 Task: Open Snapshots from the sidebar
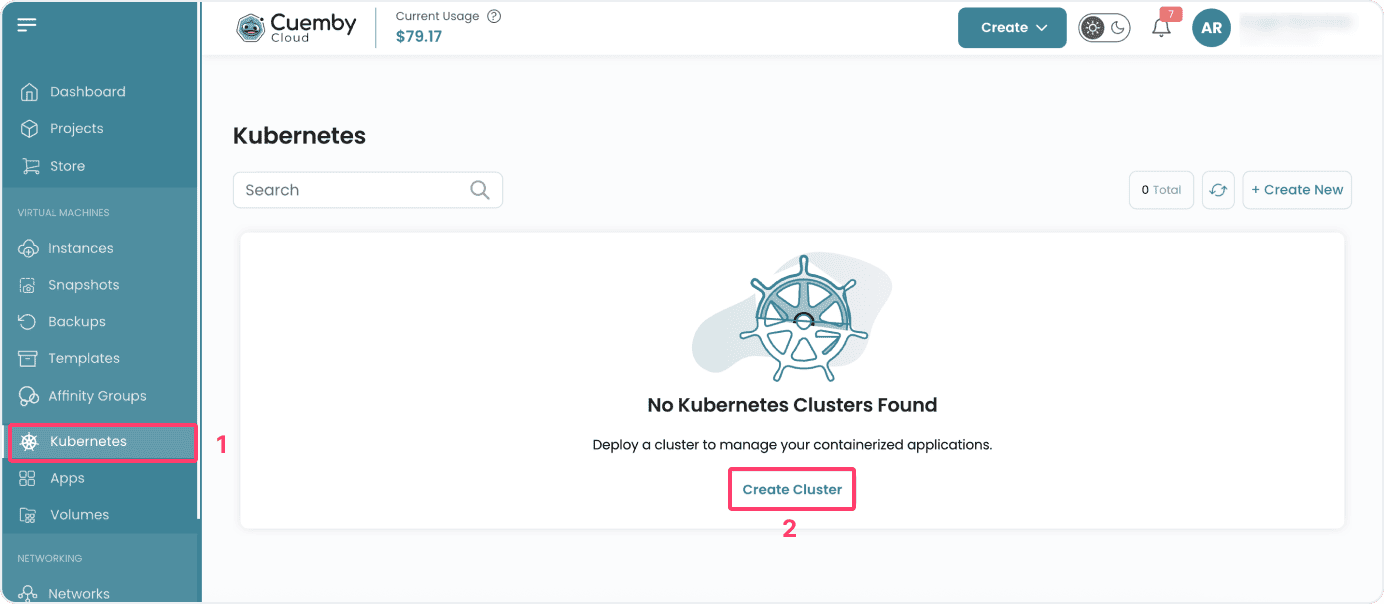tap(29, 284)
